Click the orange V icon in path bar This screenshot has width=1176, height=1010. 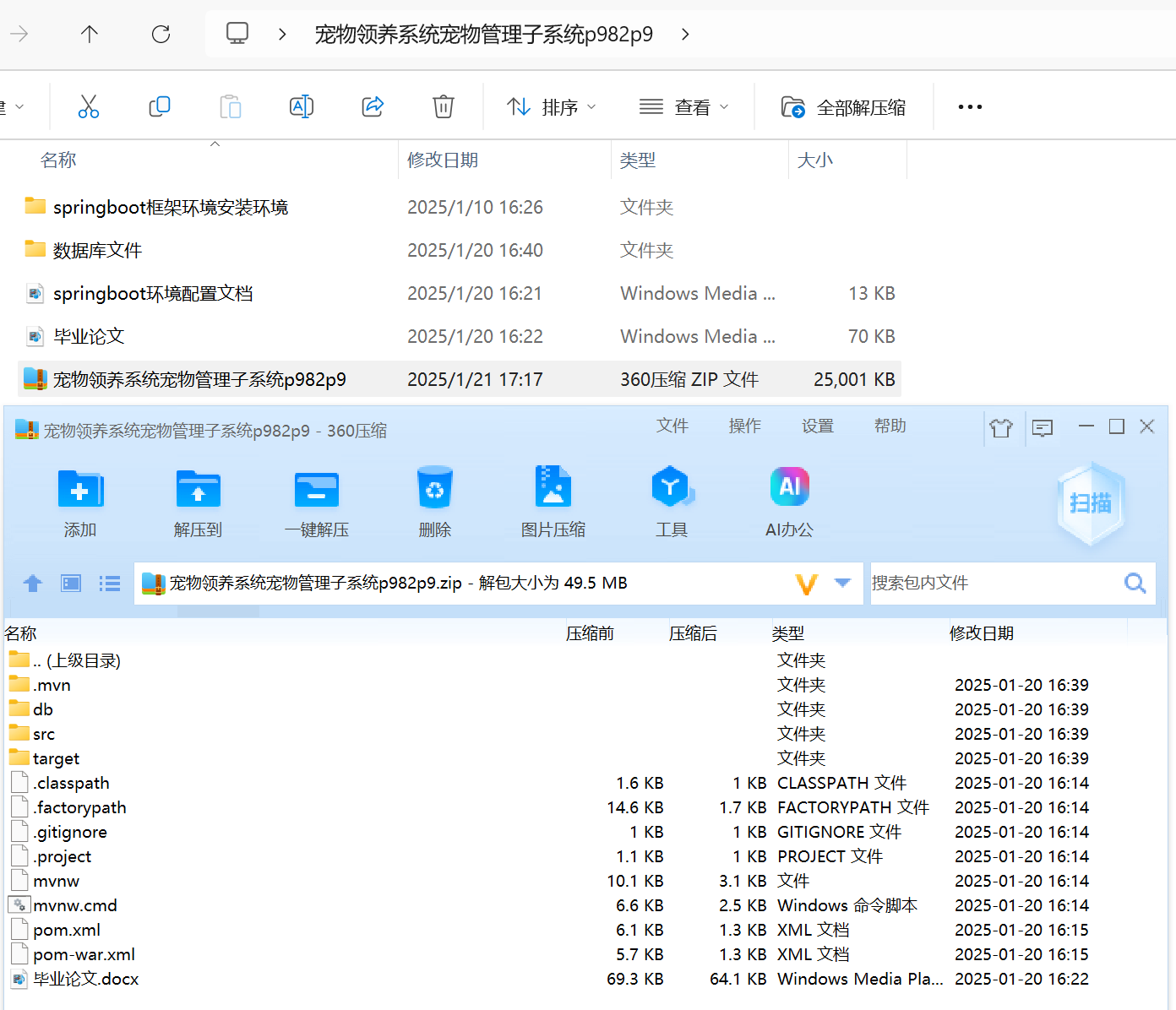click(x=807, y=583)
